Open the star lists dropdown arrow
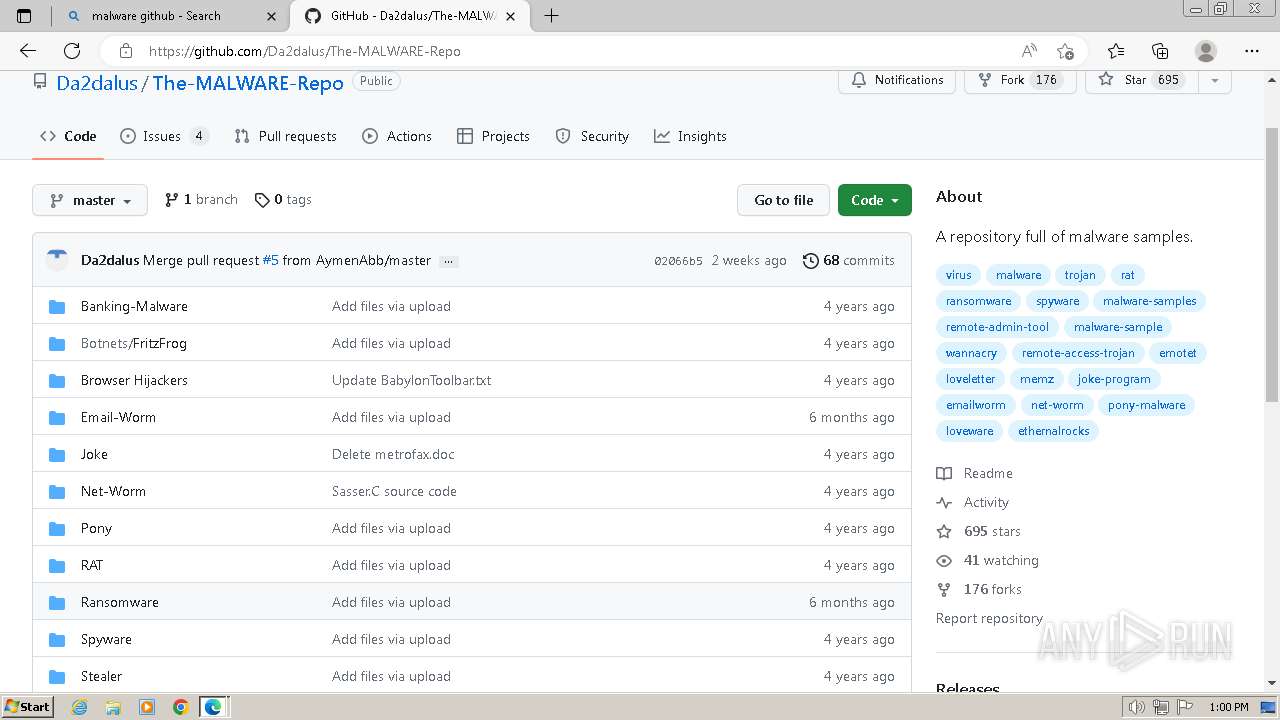 [x=1214, y=80]
